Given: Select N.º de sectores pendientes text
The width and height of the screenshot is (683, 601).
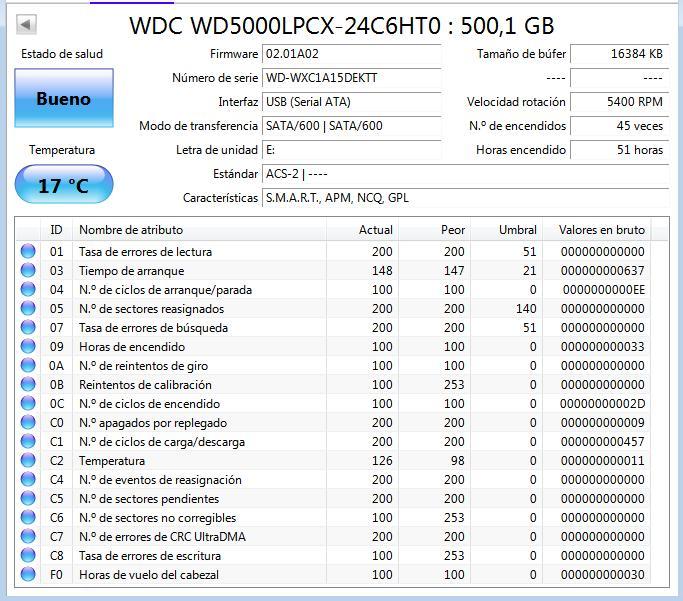Looking at the screenshot, I should pyautogui.click(x=149, y=499).
